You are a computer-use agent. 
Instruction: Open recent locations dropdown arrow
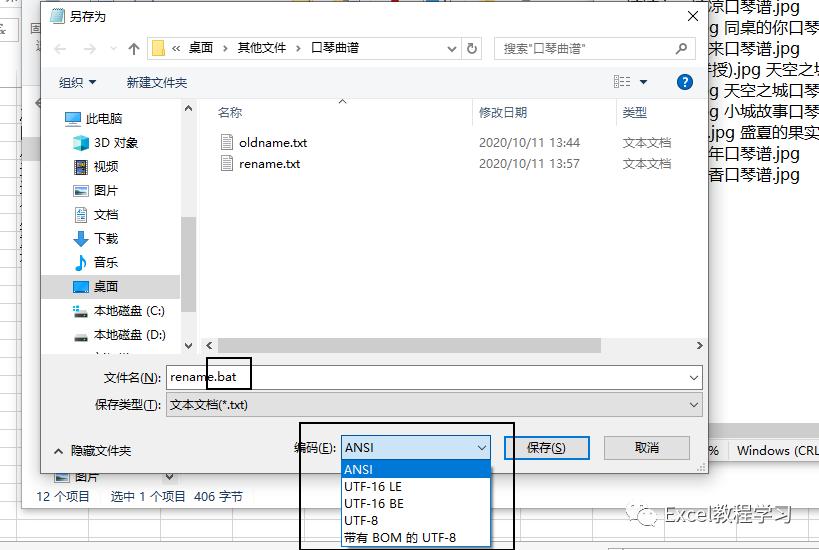point(113,49)
